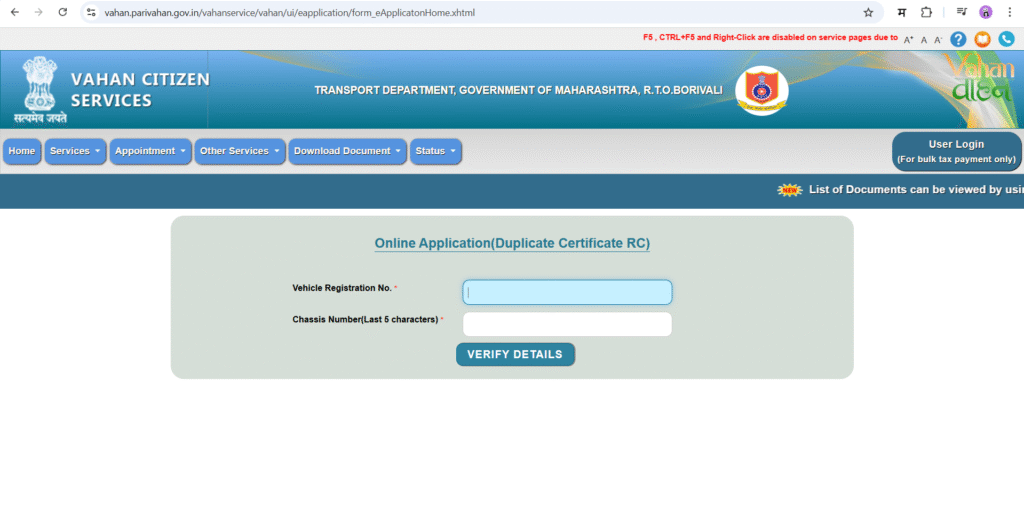Bookmark this page with the star icon
The width and height of the screenshot is (1024, 513).
click(x=868, y=12)
